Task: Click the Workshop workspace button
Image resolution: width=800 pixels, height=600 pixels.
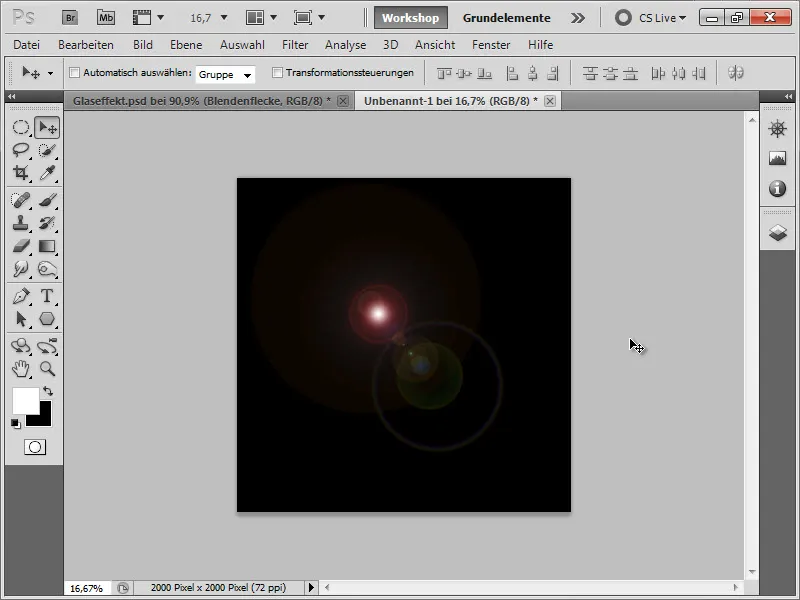Action: 409,17
